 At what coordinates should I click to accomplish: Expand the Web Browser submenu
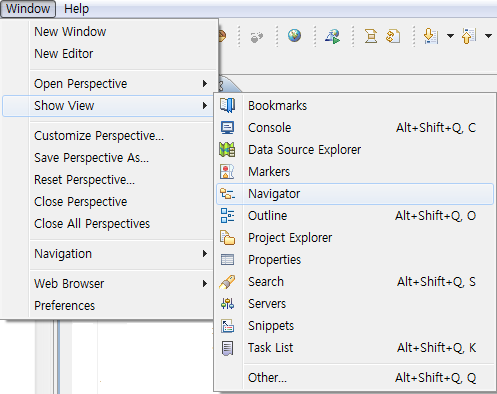121,284
